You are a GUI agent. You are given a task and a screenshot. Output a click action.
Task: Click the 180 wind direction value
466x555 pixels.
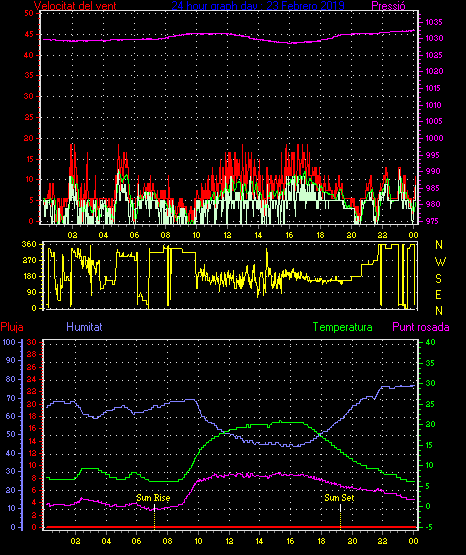pos(29,276)
